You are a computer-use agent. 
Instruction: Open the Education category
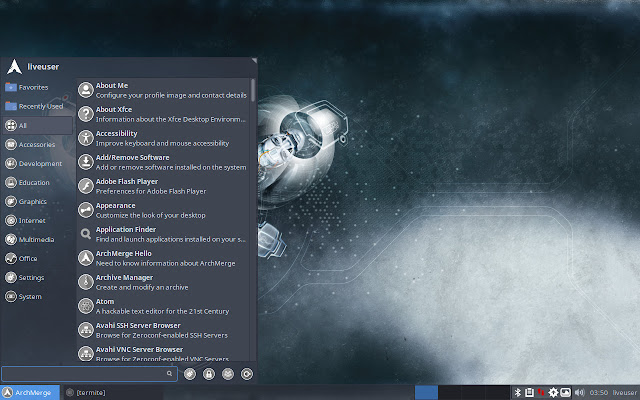tap(38, 182)
